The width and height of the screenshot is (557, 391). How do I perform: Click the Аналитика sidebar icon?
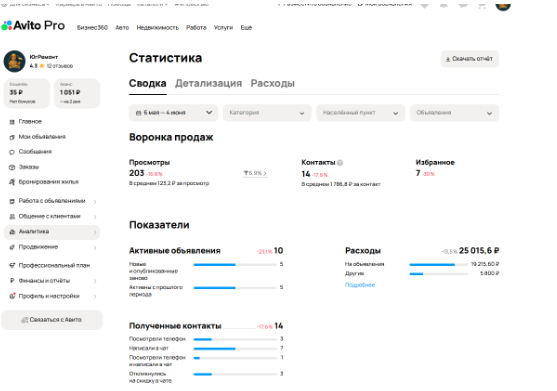[x=12, y=232]
